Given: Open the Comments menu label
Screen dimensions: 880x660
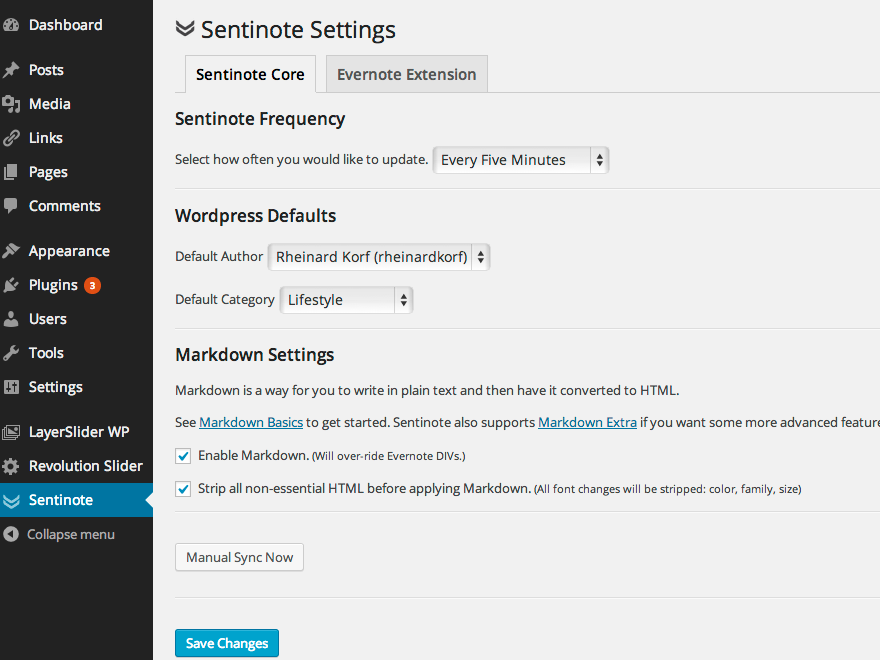Looking at the screenshot, I should 65,206.
